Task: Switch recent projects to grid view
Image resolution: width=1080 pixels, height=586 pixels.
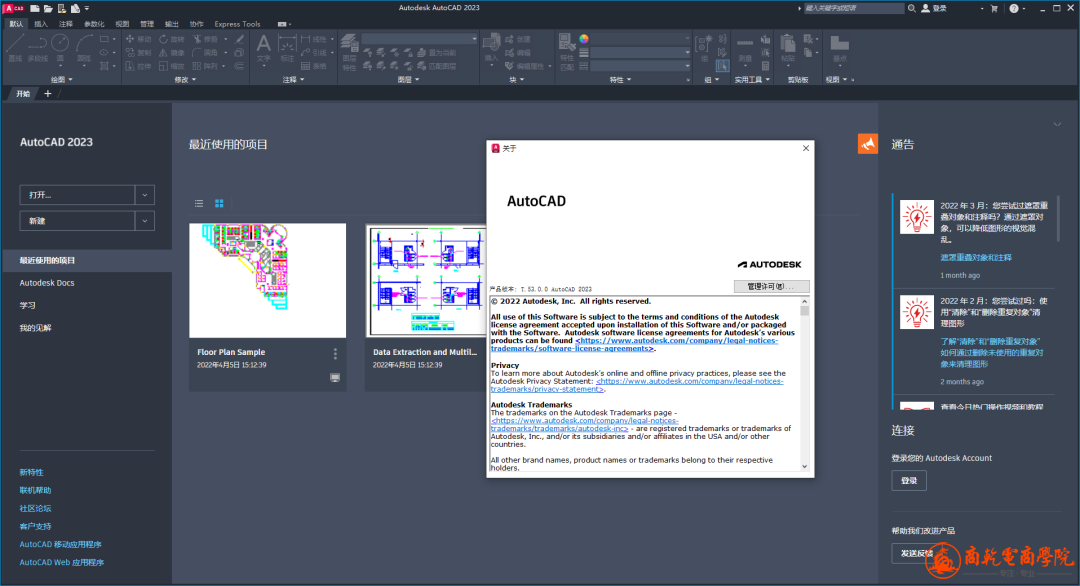Action: pyautogui.click(x=219, y=203)
